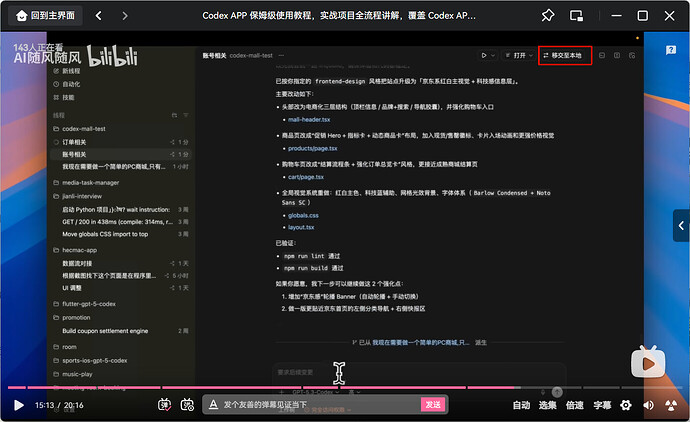Click the pink 发送 send button
Screen dimensions: 690x422
pyautogui.click(x=433, y=404)
